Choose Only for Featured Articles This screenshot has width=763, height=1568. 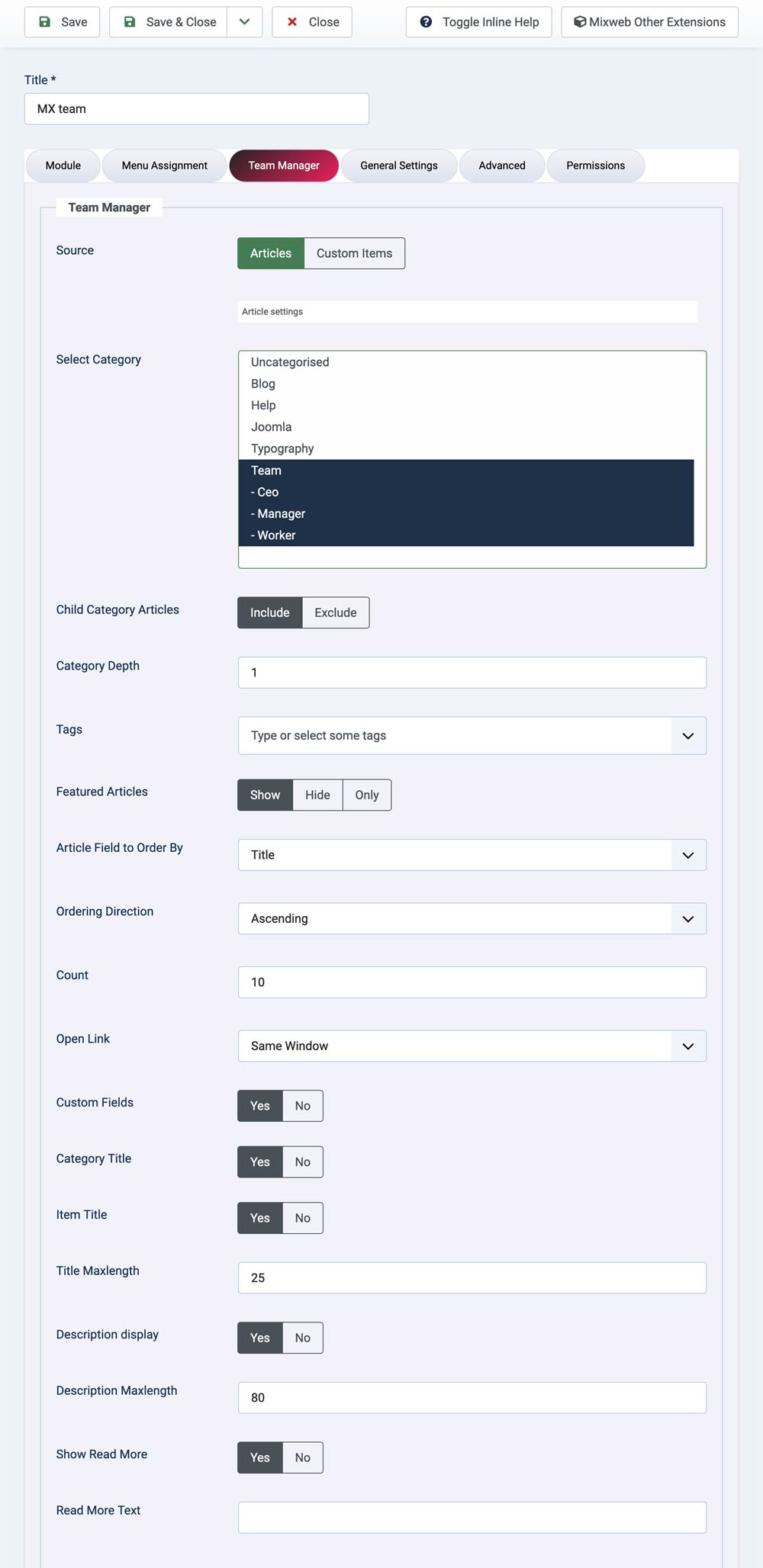click(x=366, y=795)
